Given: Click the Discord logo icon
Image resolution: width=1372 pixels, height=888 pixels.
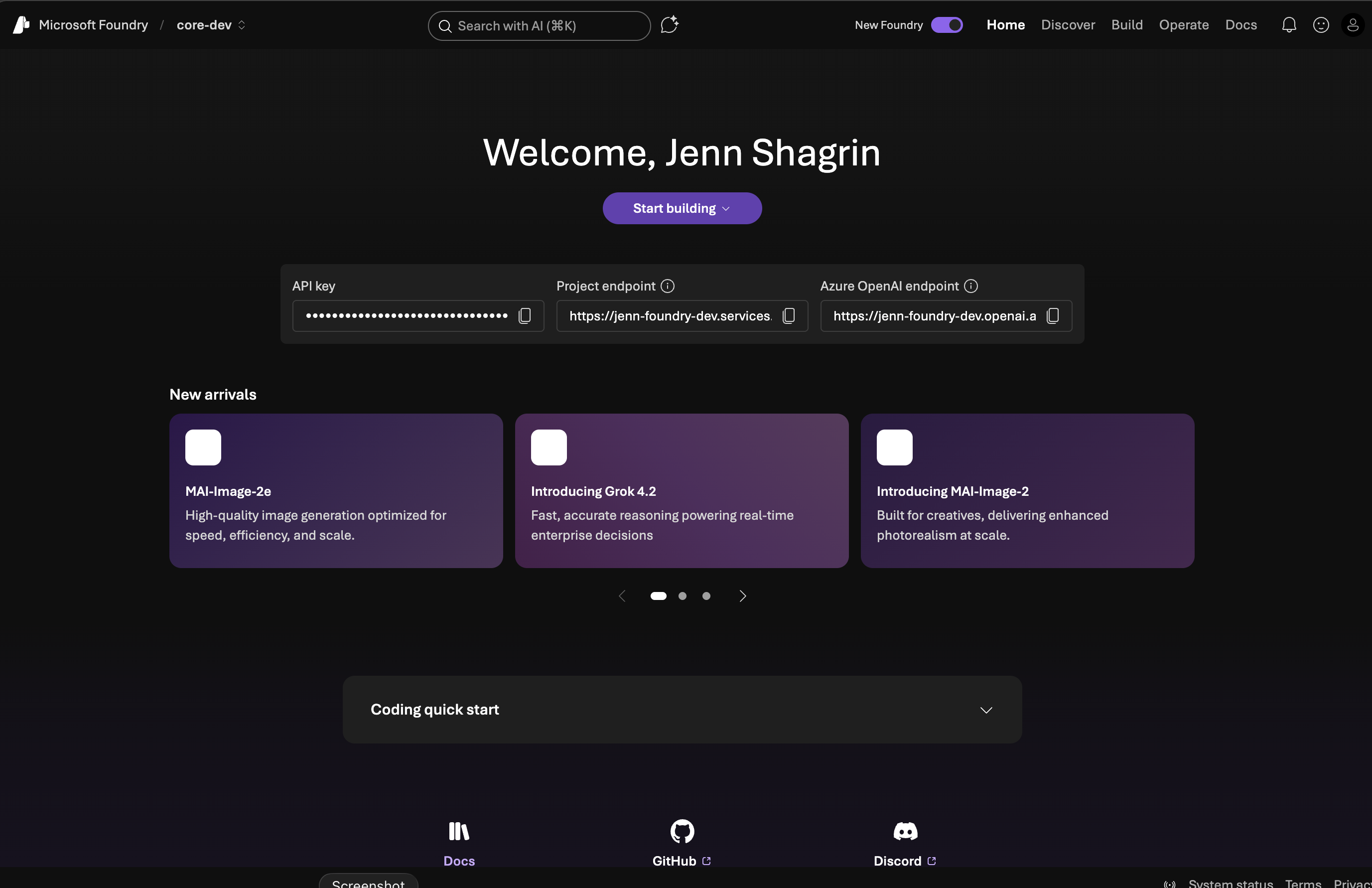Looking at the screenshot, I should coord(905,832).
